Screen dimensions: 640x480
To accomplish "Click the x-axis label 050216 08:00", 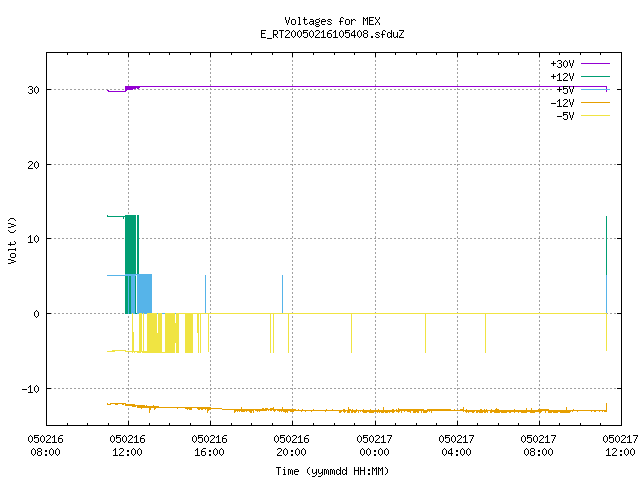I will pyautogui.click(x=45, y=446).
